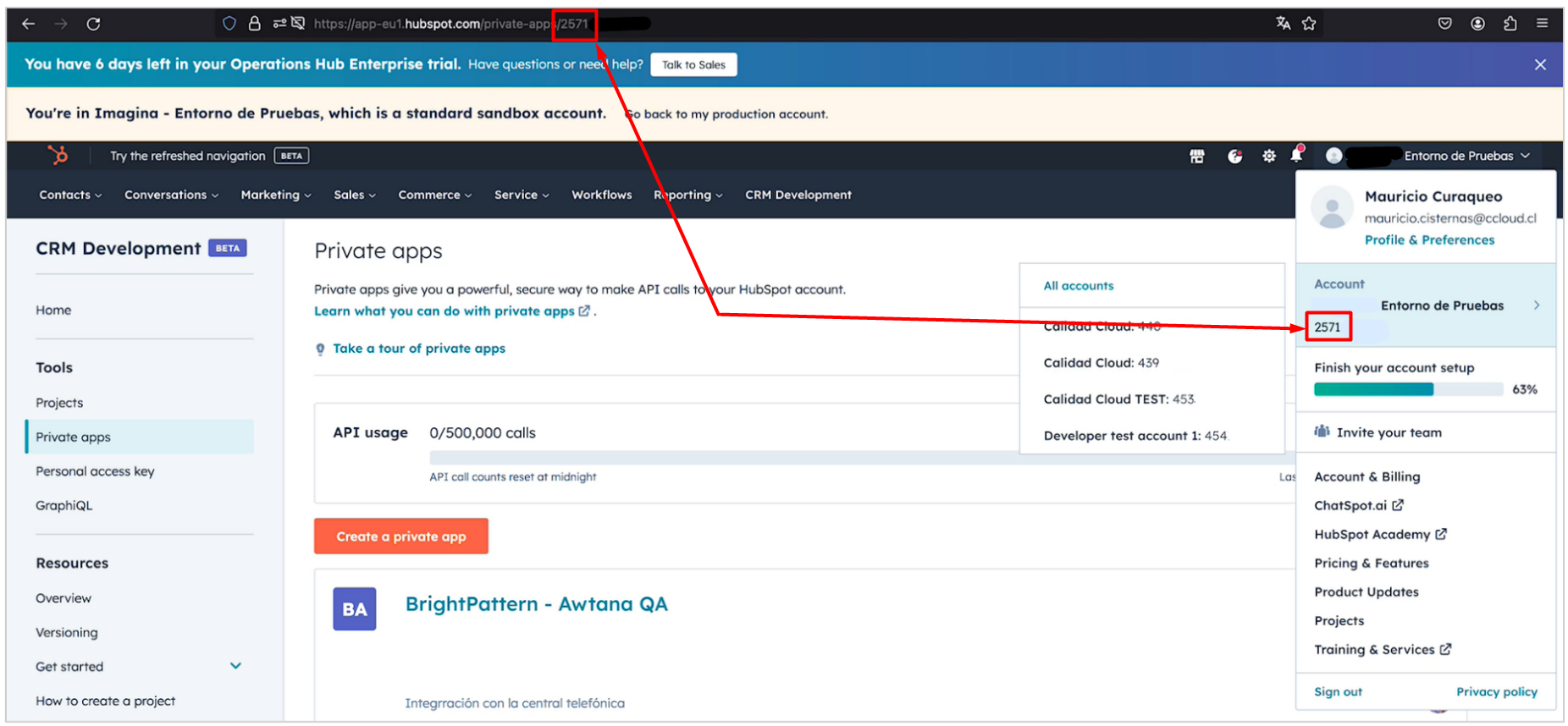The image size is (1568, 726).
Task: Click the browser reload icon
Action: [x=93, y=24]
